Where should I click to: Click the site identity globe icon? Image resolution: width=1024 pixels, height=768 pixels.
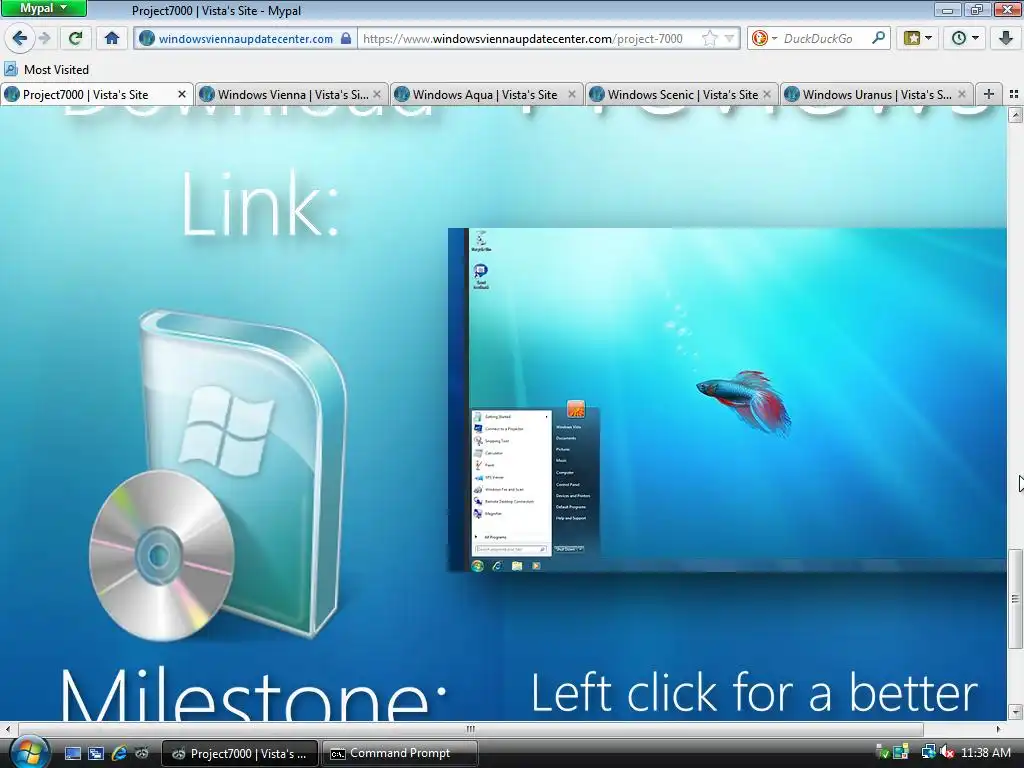coord(147,39)
